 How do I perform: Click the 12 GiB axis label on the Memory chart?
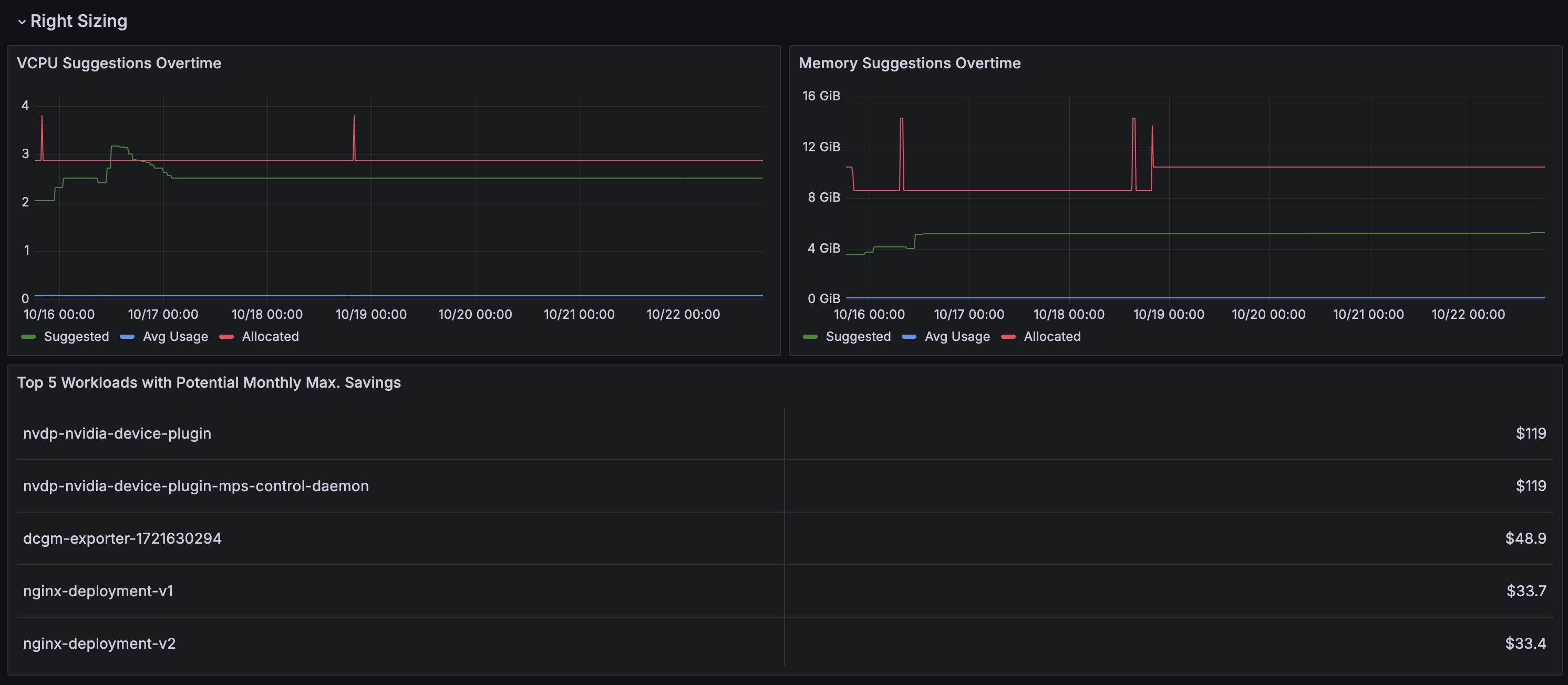[821, 147]
